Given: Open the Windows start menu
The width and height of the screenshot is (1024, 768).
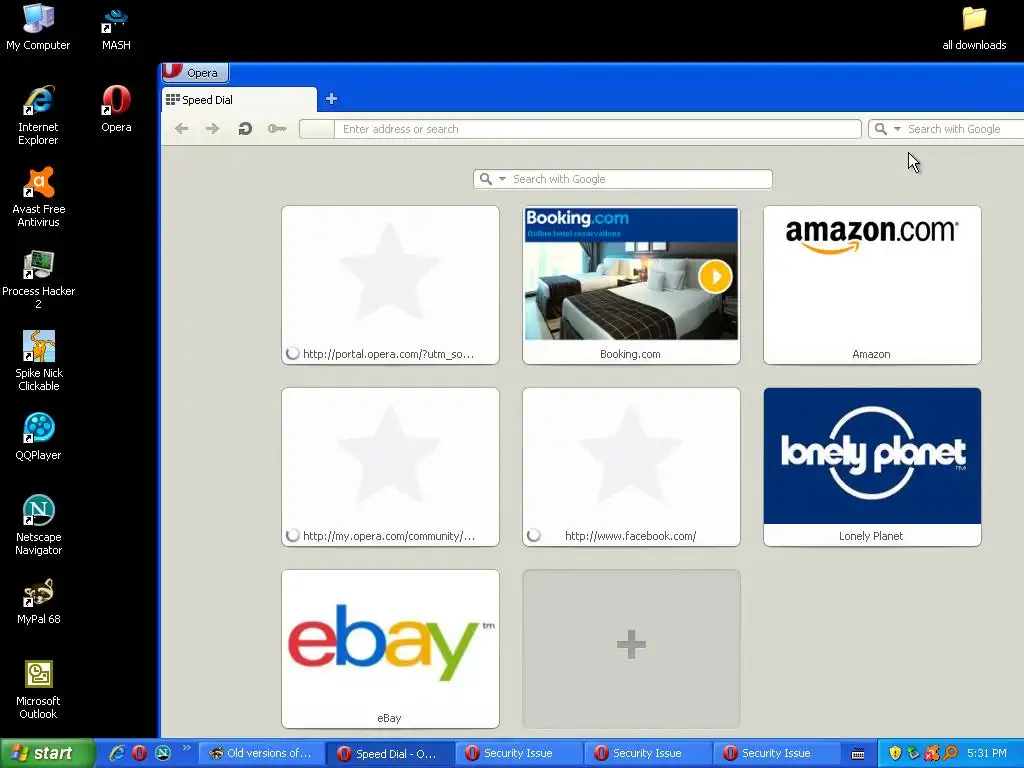Looking at the screenshot, I should pyautogui.click(x=46, y=753).
